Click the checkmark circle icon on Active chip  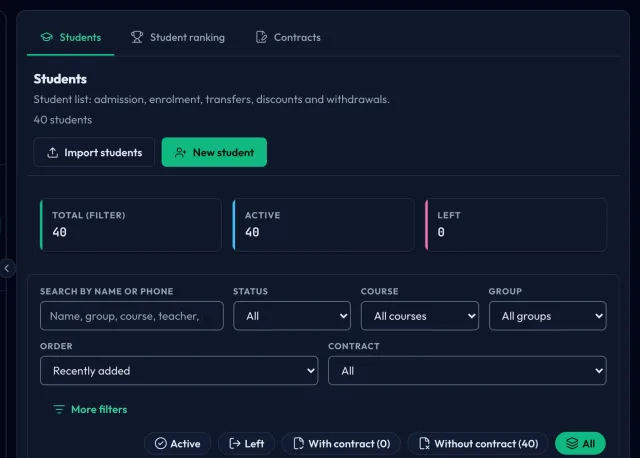coord(161,444)
